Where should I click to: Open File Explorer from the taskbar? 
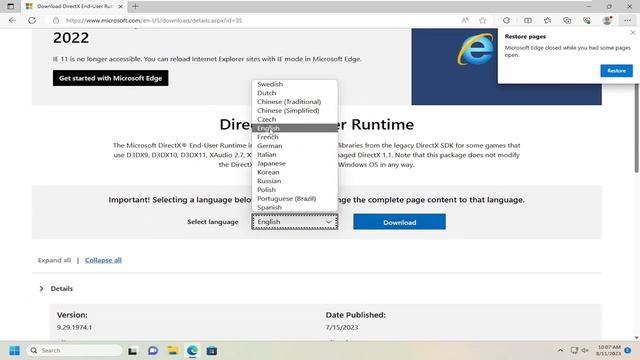[x=173, y=351]
